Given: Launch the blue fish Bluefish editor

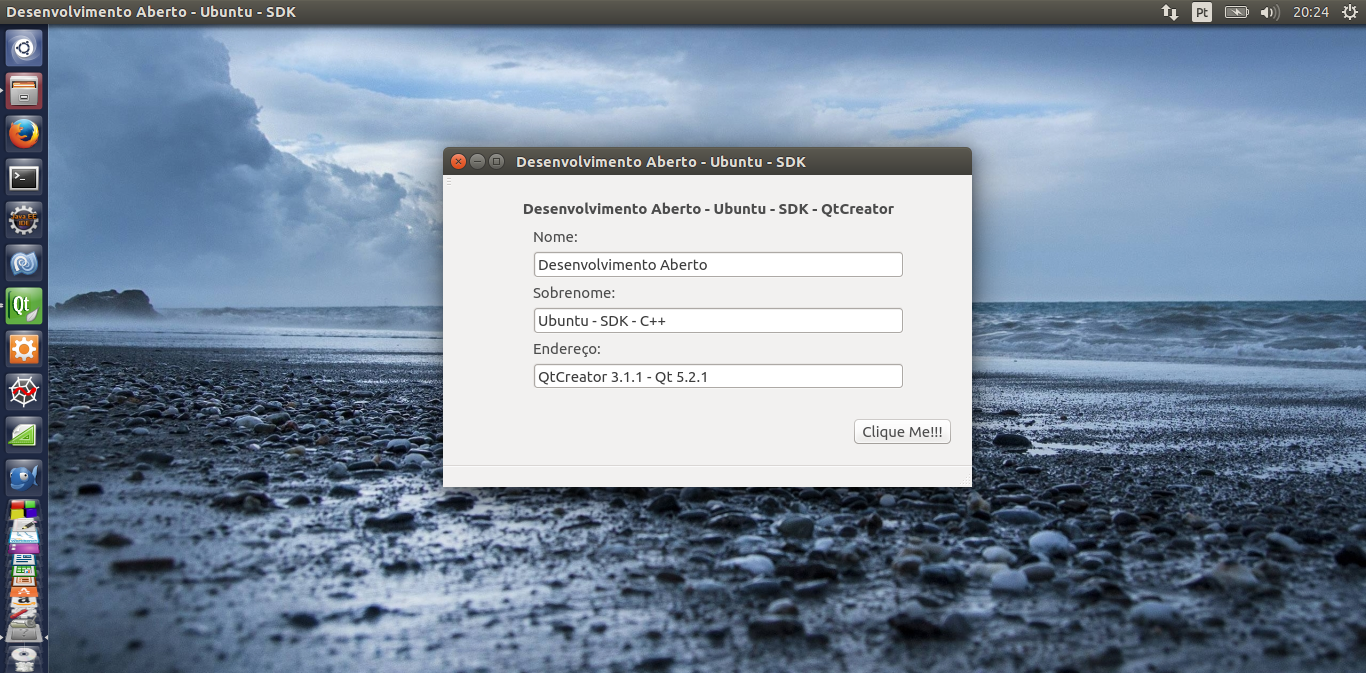Looking at the screenshot, I should 24,477.
